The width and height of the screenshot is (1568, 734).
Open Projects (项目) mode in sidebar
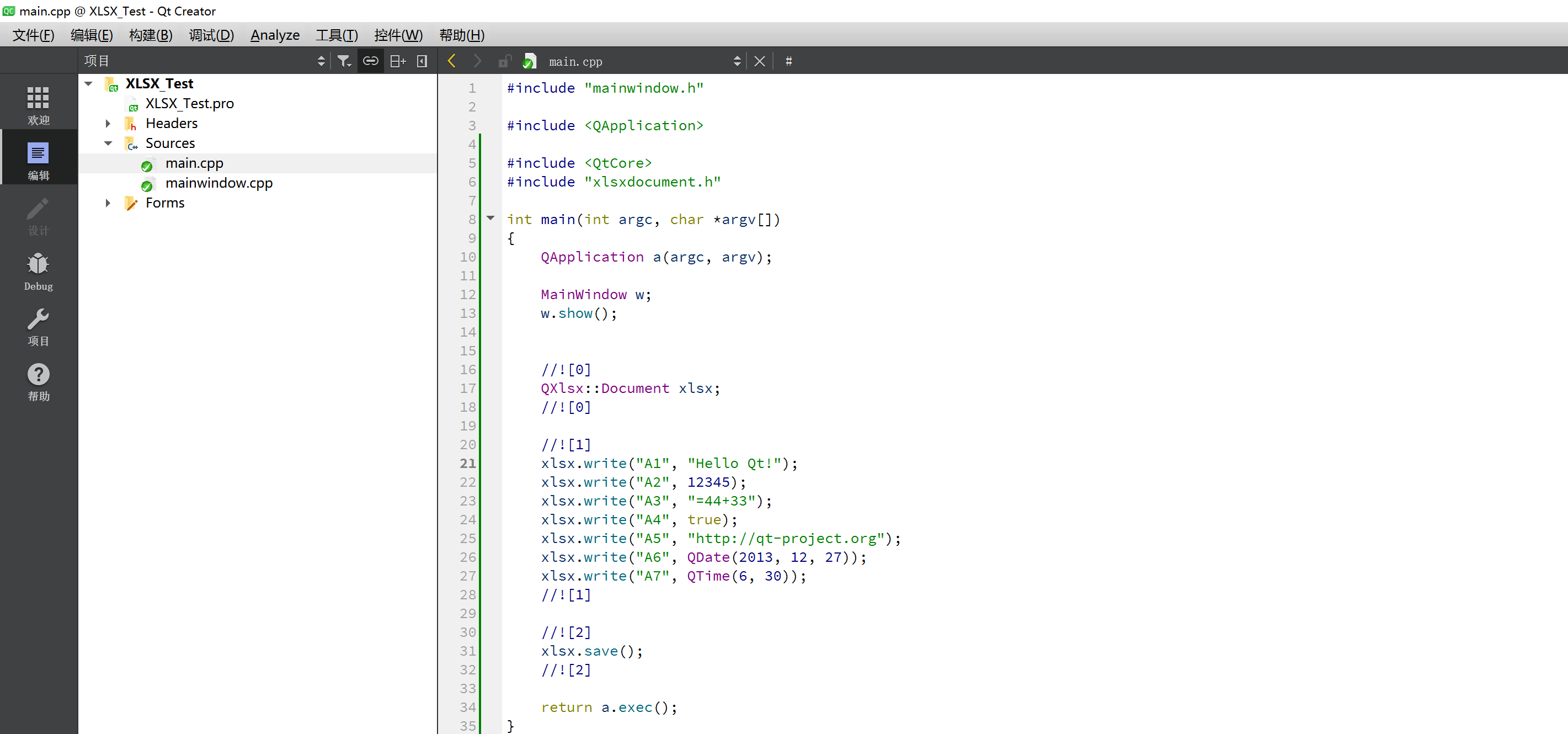point(39,326)
